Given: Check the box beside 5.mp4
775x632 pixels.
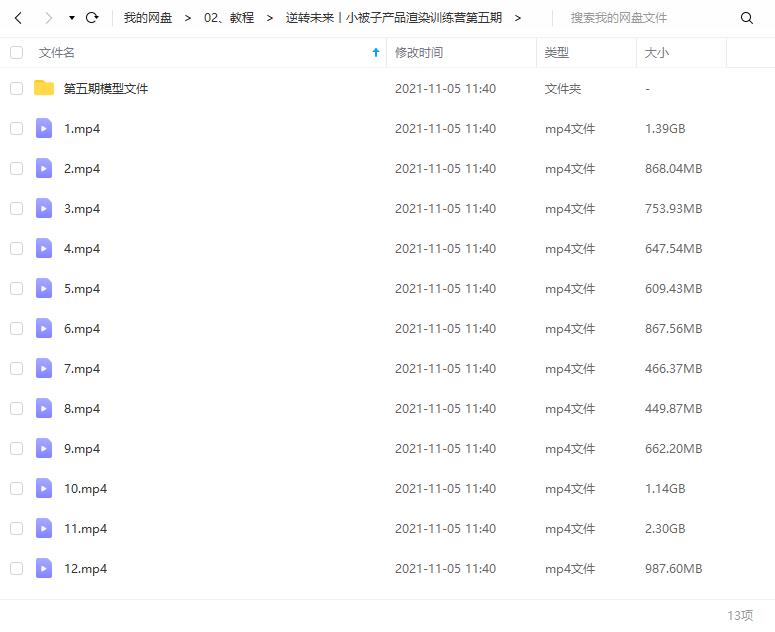Looking at the screenshot, I should click(16, 289).
